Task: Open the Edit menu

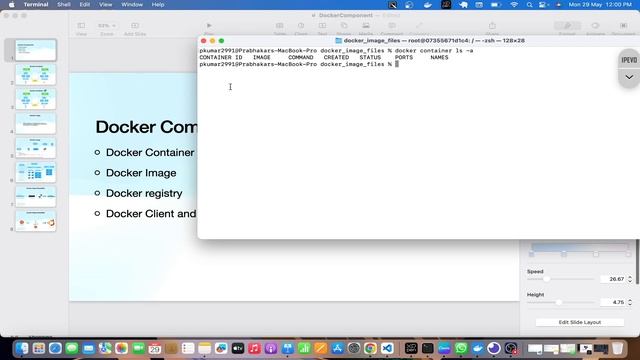Action: click(84, 4)
